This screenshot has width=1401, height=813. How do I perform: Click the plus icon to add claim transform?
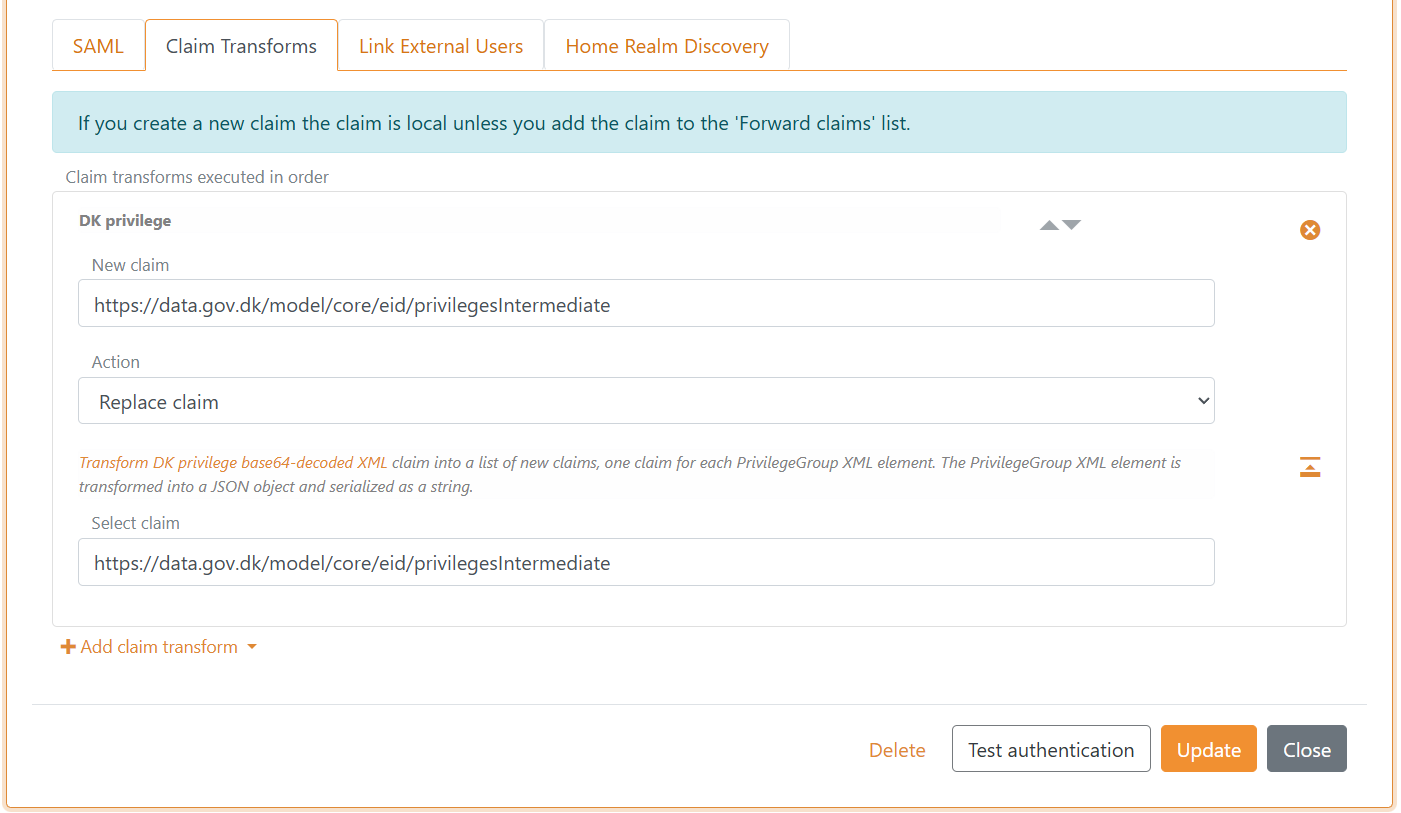tap(68, 646)
